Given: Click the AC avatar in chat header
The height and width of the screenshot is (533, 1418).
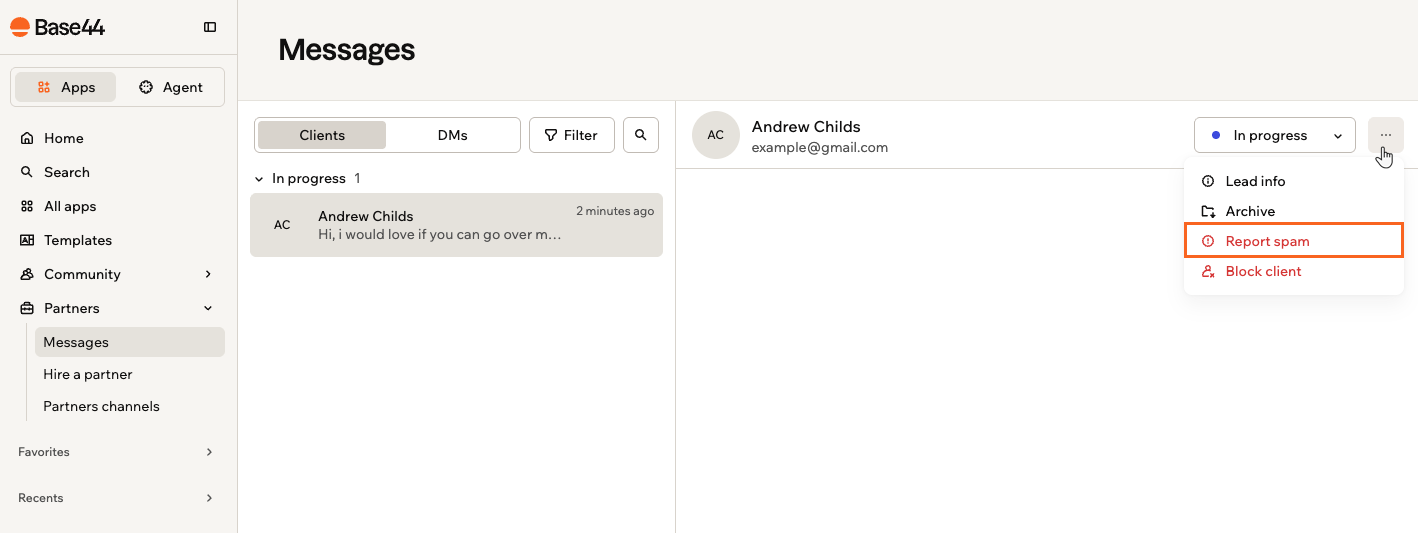Looking at the screenshot, I should point(716,135).
